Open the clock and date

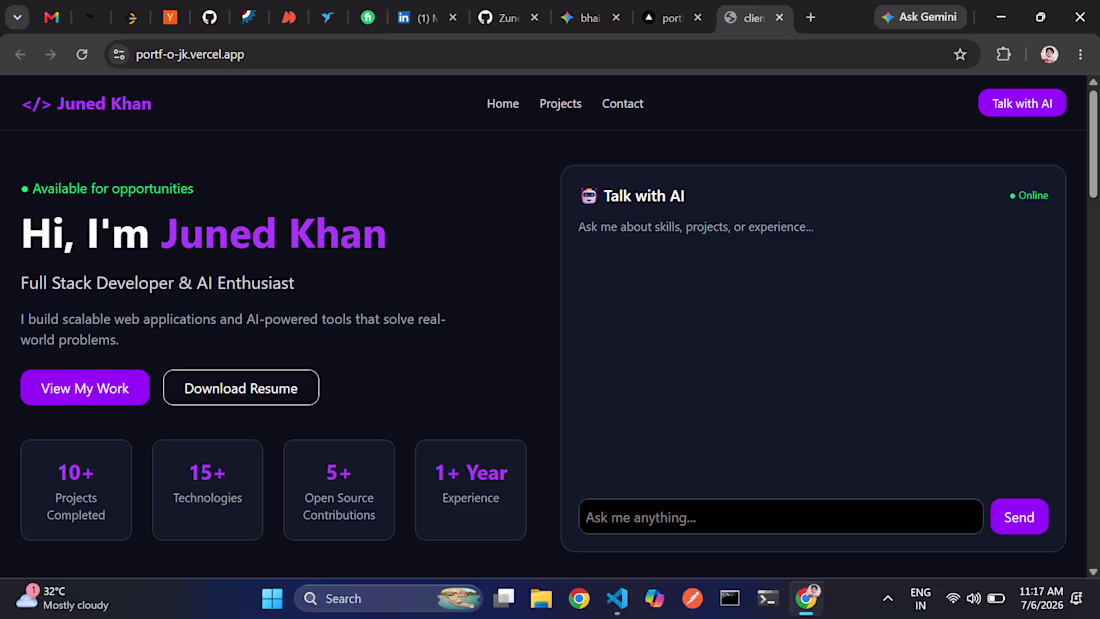coord(1042,599)
